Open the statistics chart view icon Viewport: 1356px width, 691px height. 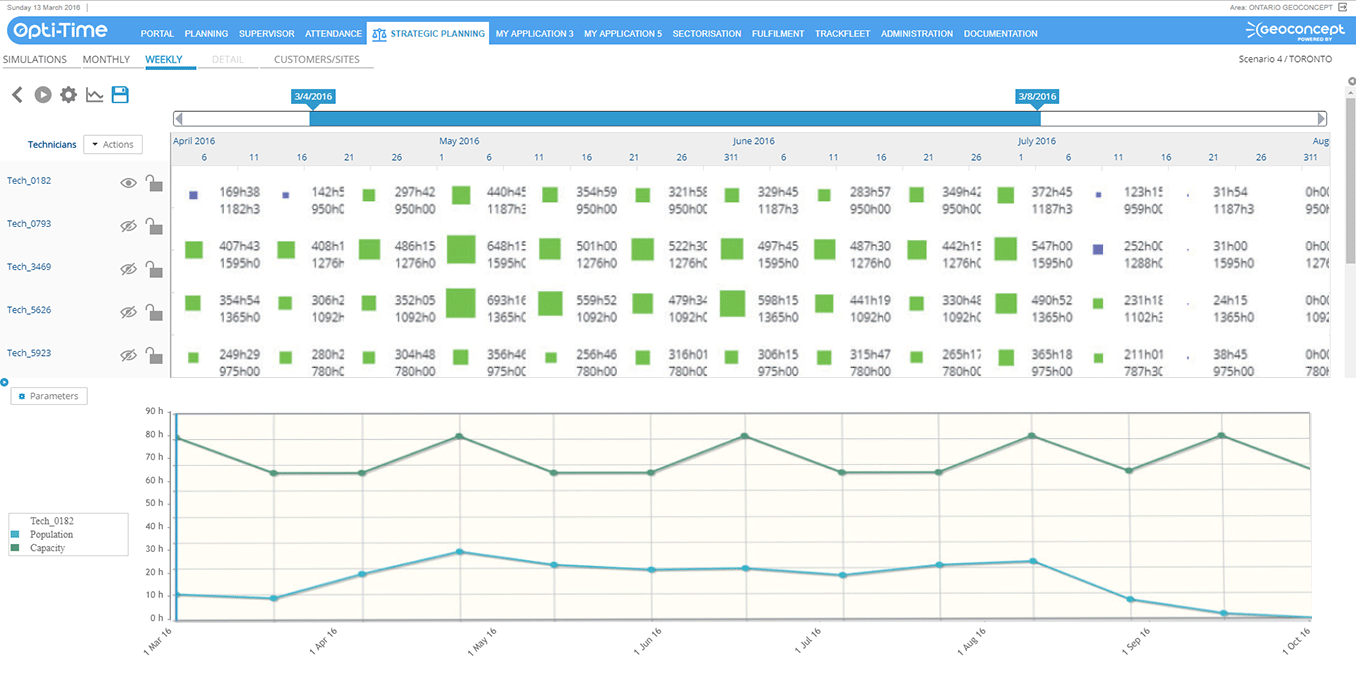(x=94, y=94)
